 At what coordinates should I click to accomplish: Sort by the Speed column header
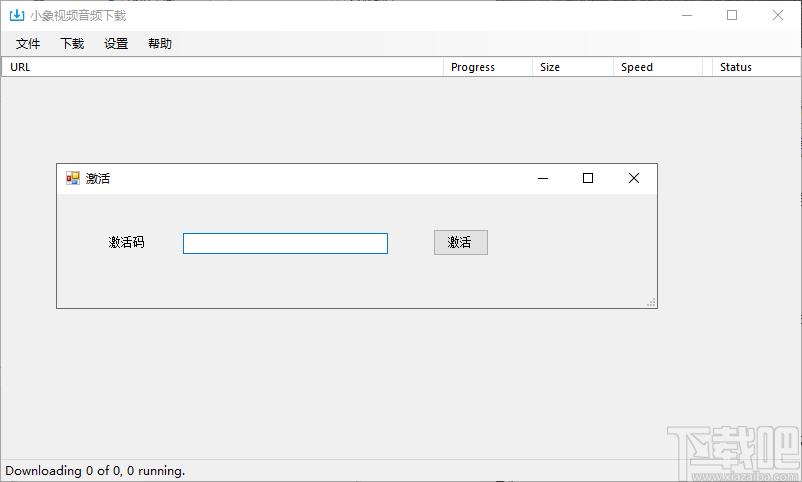(658, 67)
